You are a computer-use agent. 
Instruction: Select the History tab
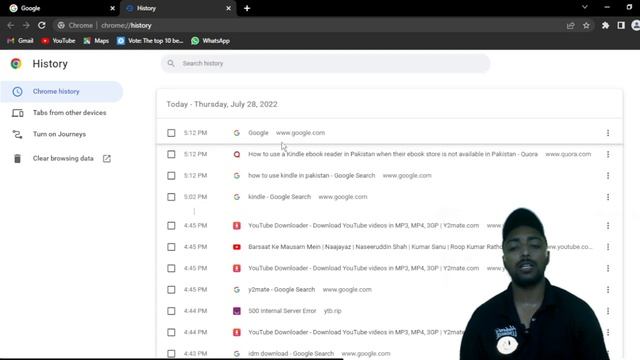tap(178, 8)
